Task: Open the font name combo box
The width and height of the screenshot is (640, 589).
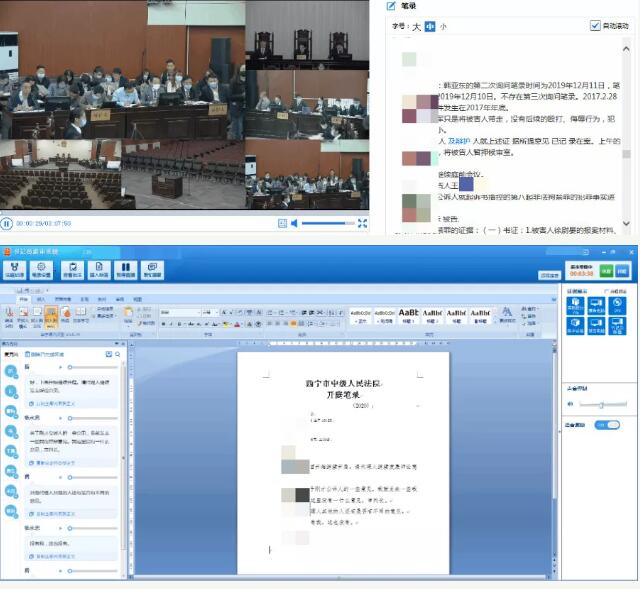Action: click(x=180, y=312)
